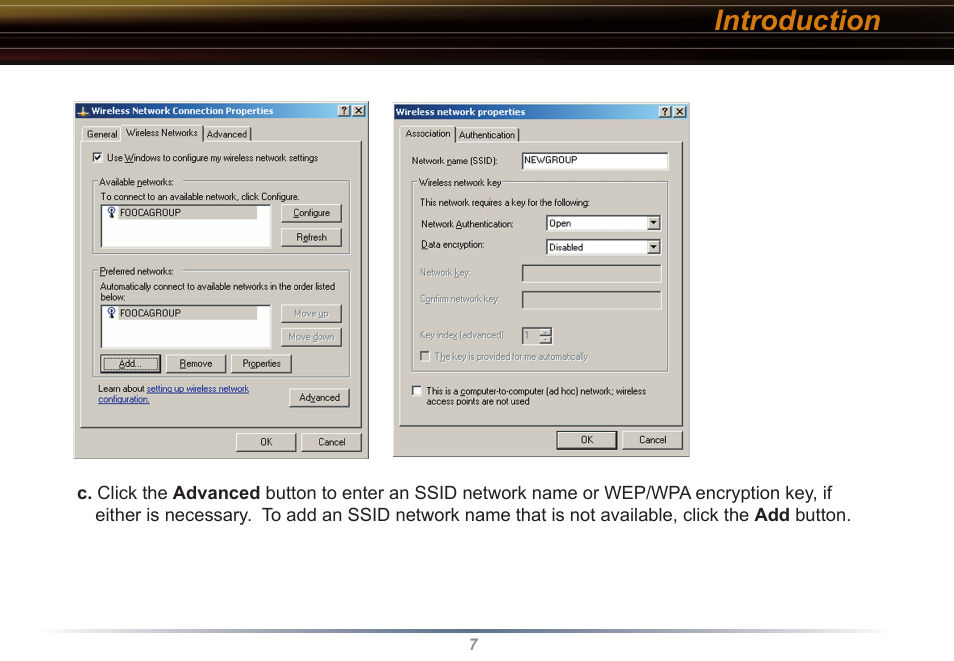
Task: Switch to the General tab
Action: 102,134
